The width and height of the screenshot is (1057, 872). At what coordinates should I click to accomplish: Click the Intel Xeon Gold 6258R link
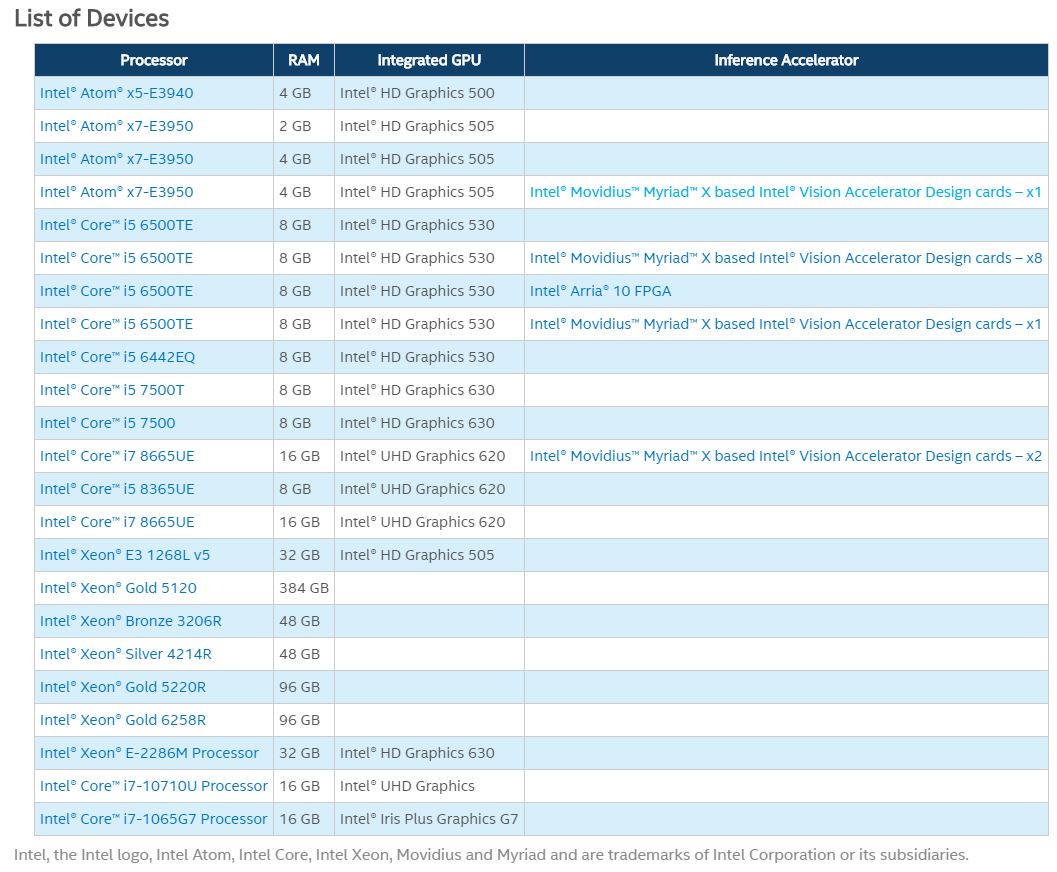coord(123,720)
